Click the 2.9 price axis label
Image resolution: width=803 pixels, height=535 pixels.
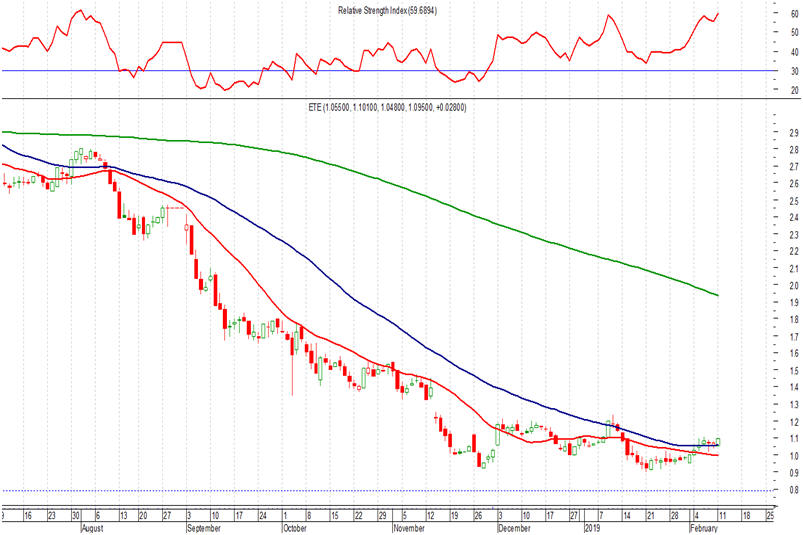pyautogui.click(x=793, y=133)
